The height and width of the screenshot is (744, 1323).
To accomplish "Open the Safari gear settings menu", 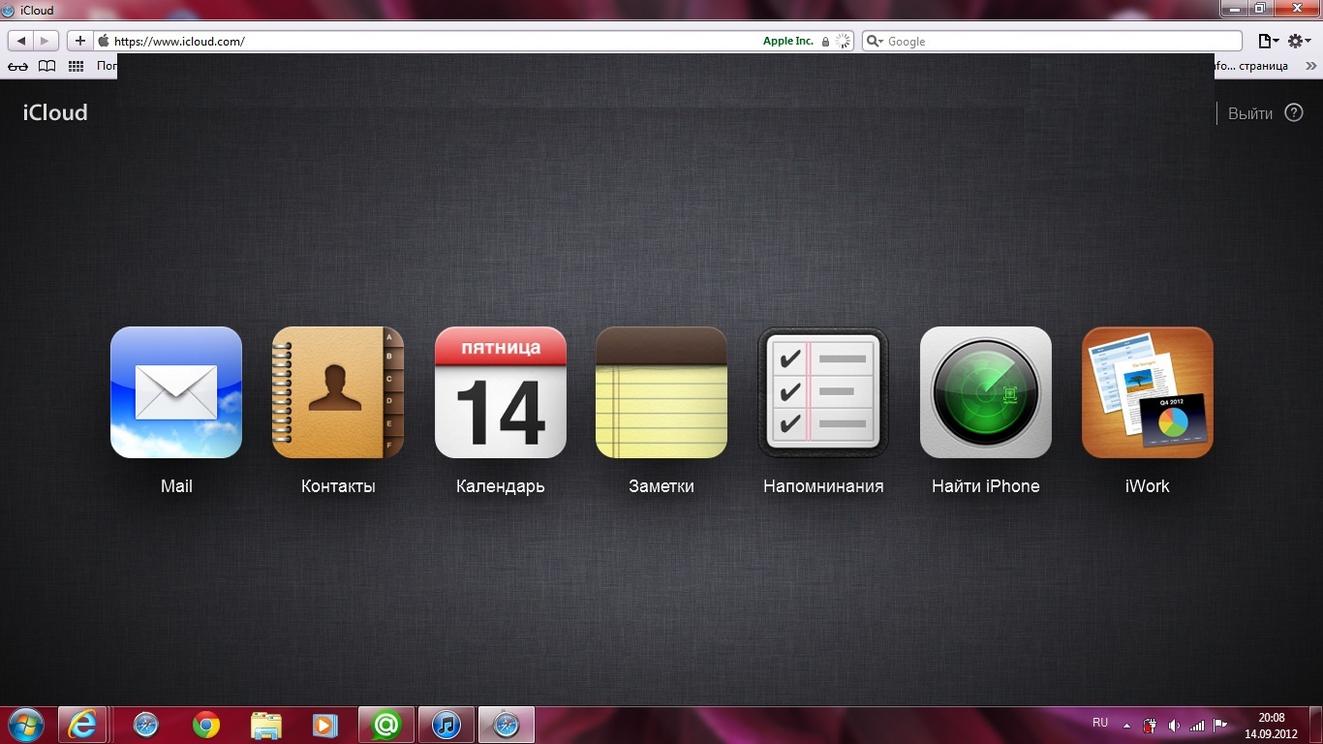I will click(1299, 41).
